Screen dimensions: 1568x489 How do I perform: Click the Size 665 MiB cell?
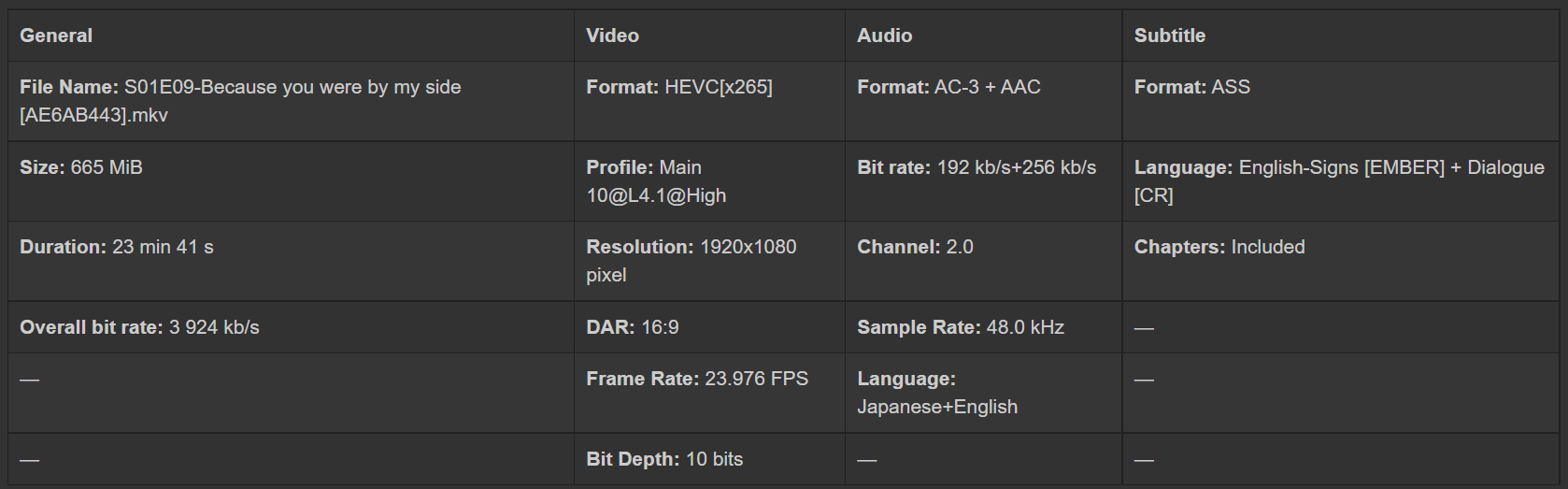[81, 167]
